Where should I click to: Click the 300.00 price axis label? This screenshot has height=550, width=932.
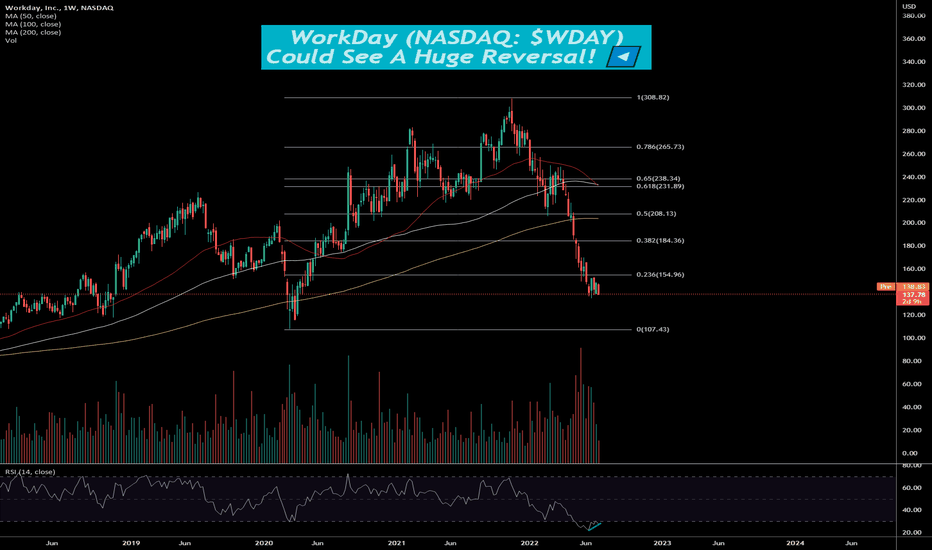pos(914,108)
